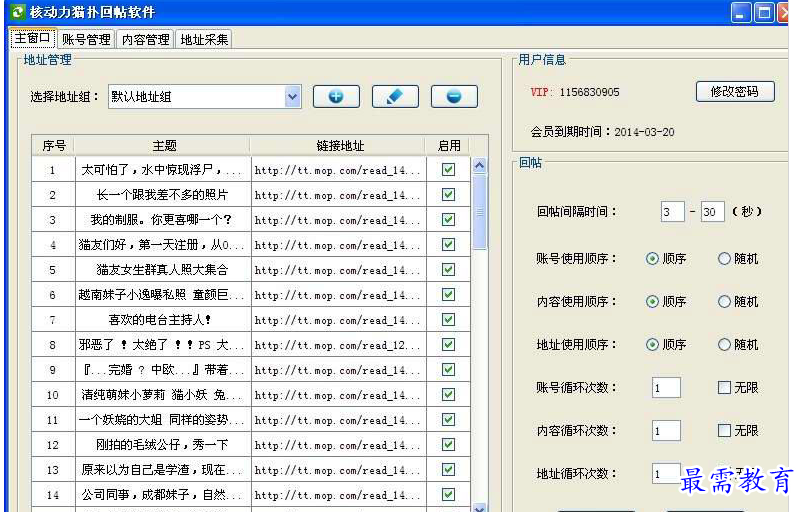Uncheck the 启用 box for row 13
Viewport: 802px width, 512px height.
point(449,470)
